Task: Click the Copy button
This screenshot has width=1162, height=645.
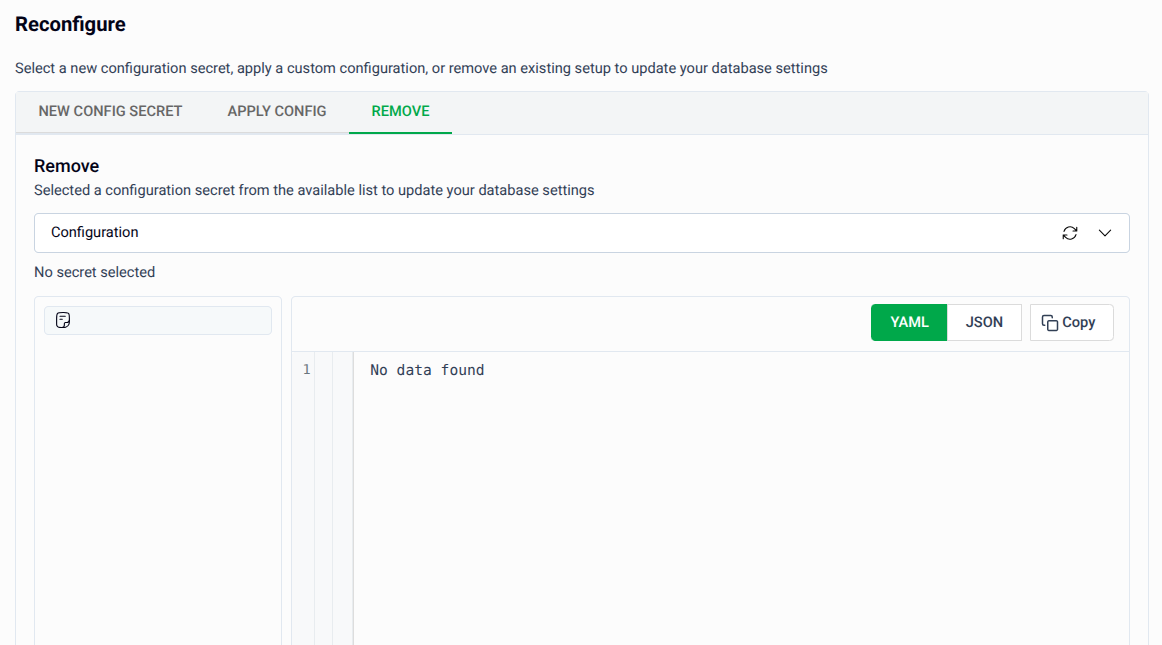Action: click(1071, 322)
